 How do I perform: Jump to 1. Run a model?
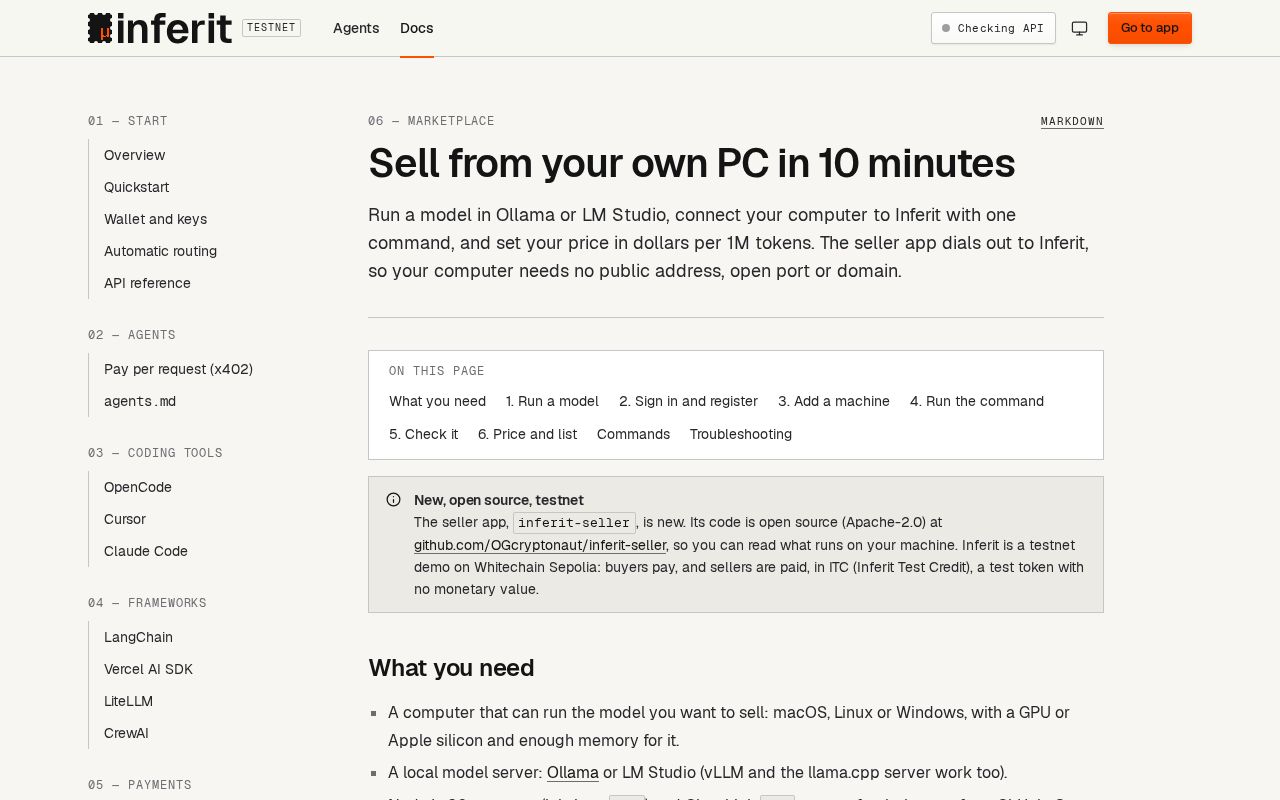[552, 401]
